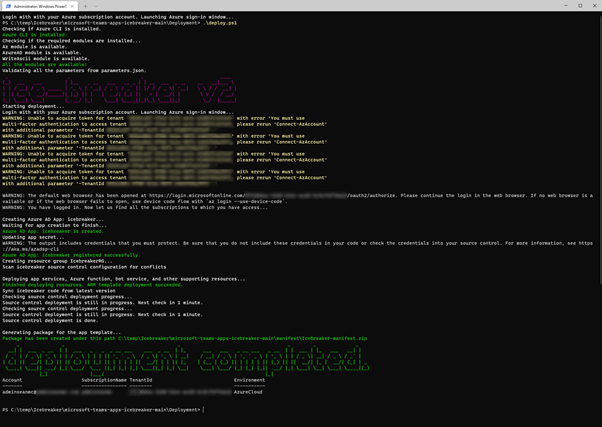Click the SubscriptionName column header
The image size is (602, 427).
[x=104, y=380]
